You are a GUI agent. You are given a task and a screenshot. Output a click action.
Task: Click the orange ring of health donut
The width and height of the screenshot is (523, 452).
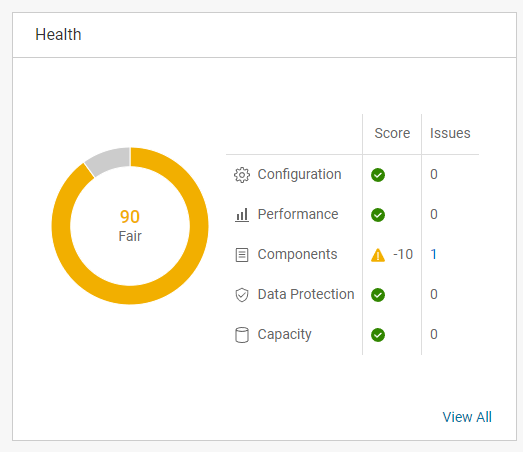199,226
